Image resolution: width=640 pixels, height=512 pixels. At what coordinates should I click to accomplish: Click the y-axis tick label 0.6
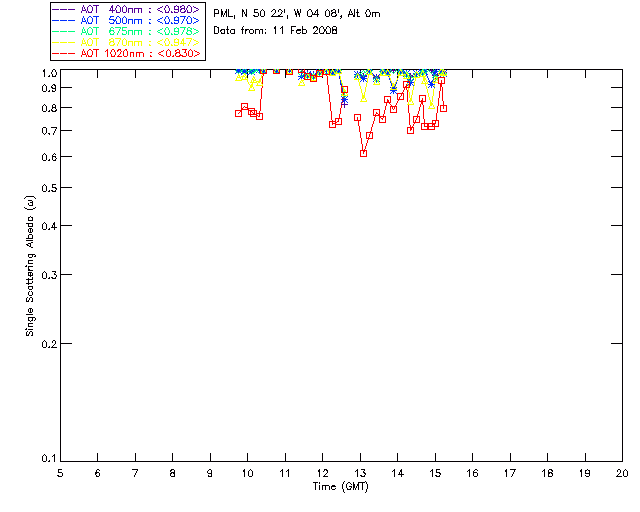click(x=49, y=157)
